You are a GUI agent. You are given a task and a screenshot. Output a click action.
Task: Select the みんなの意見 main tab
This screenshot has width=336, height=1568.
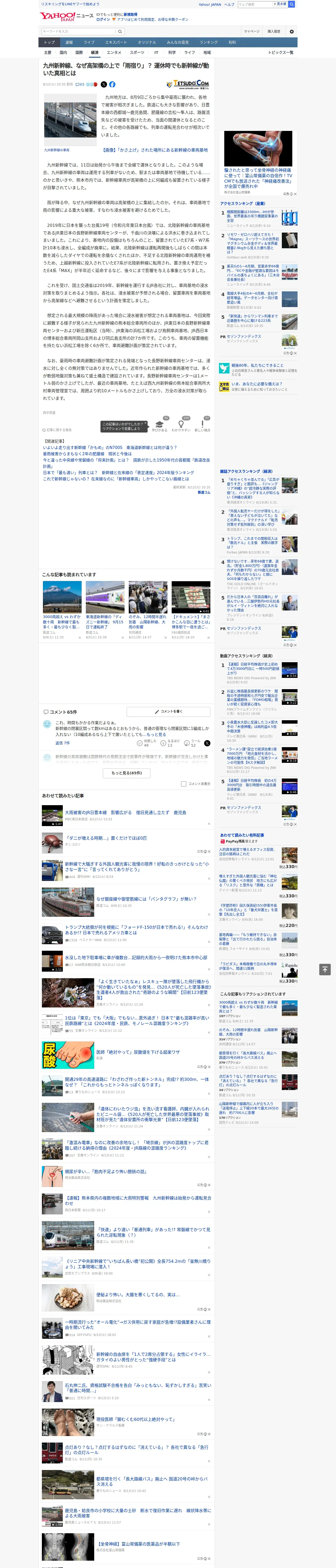tap(178, 43)
